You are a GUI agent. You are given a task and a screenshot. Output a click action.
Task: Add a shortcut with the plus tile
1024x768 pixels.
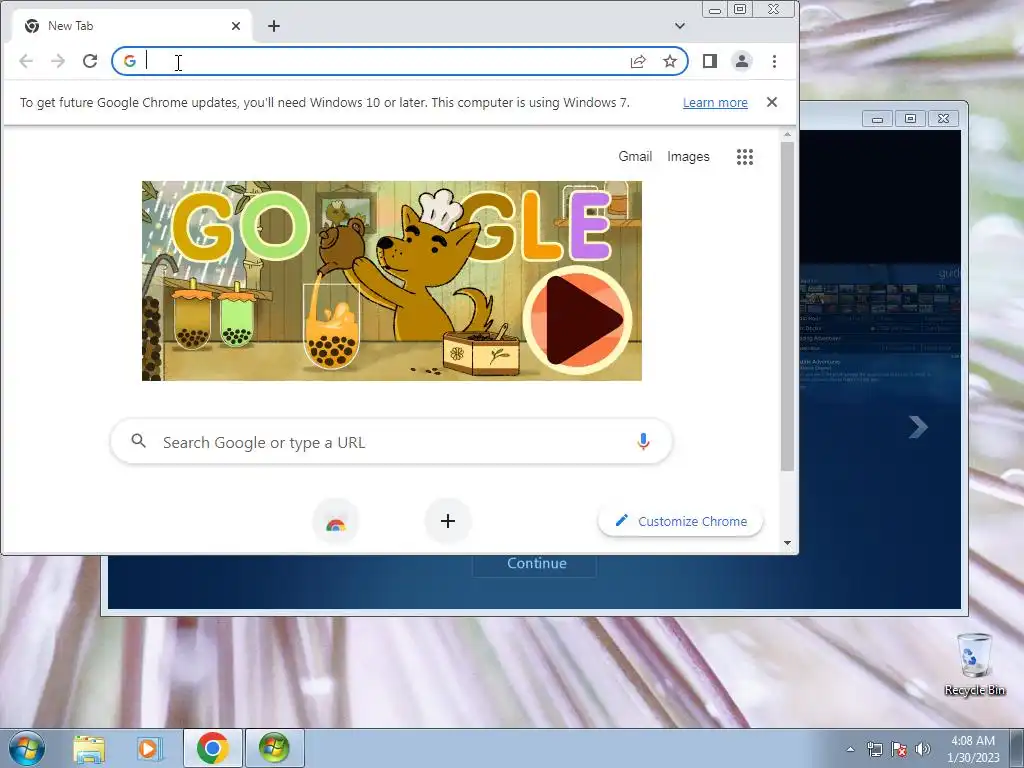pos(448,521)
